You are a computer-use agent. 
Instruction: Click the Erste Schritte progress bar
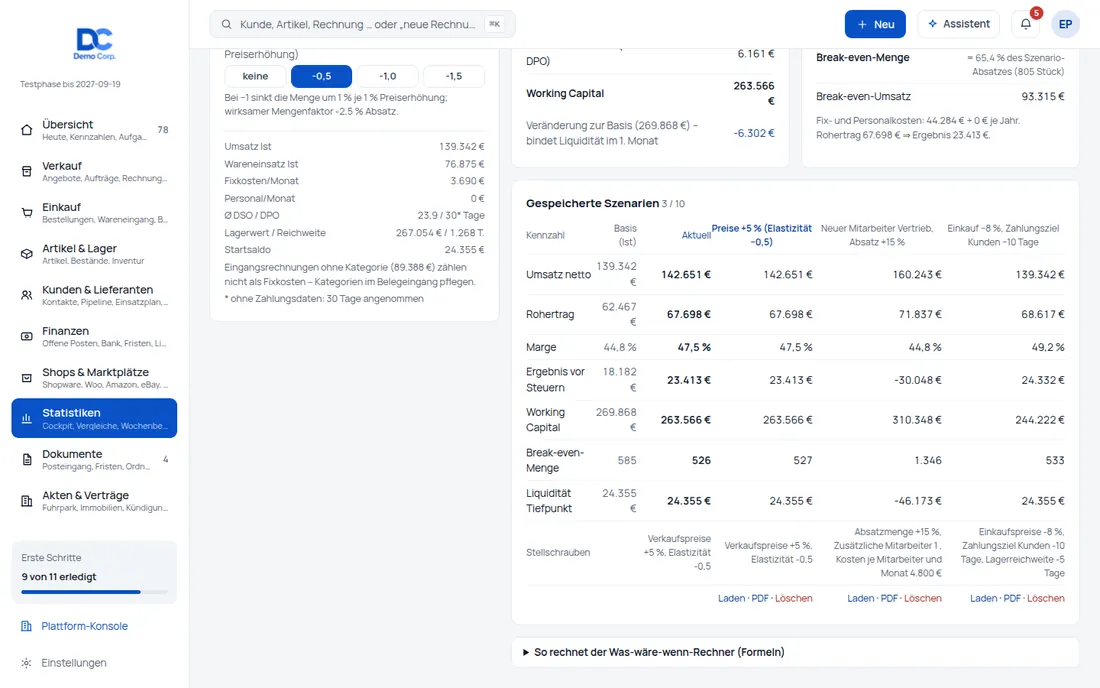click(x=94, y=592)
